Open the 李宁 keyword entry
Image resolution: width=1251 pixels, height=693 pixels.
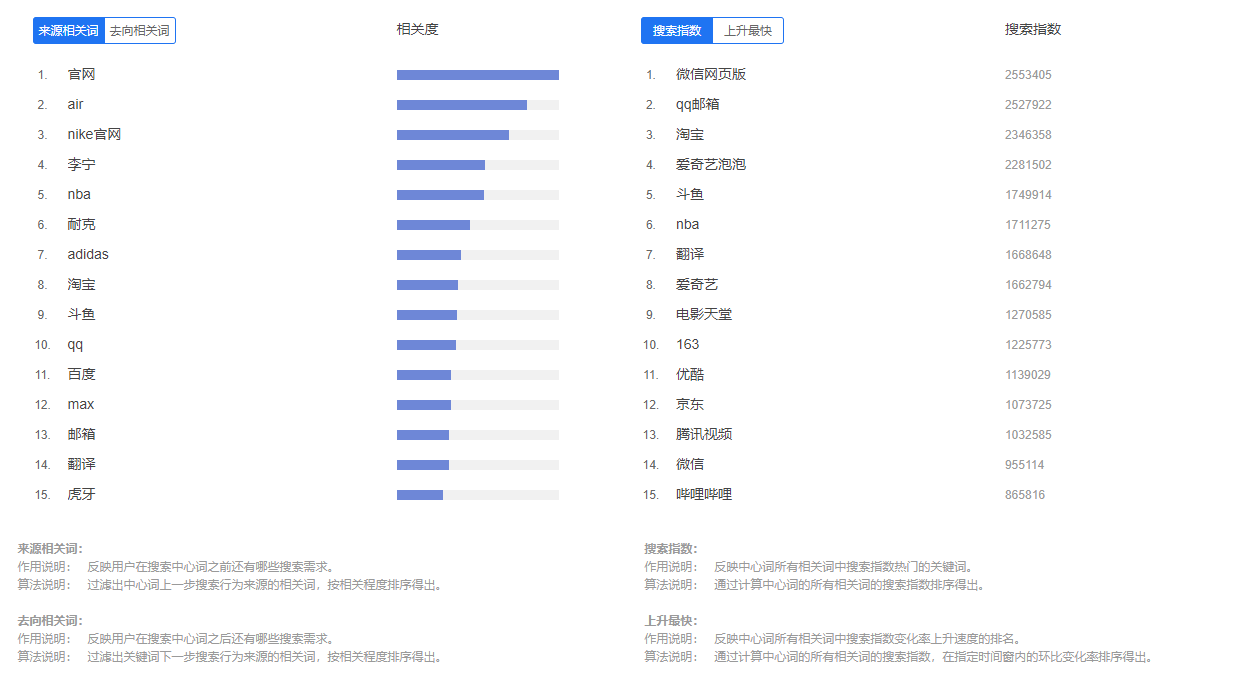tap(81, 165)
